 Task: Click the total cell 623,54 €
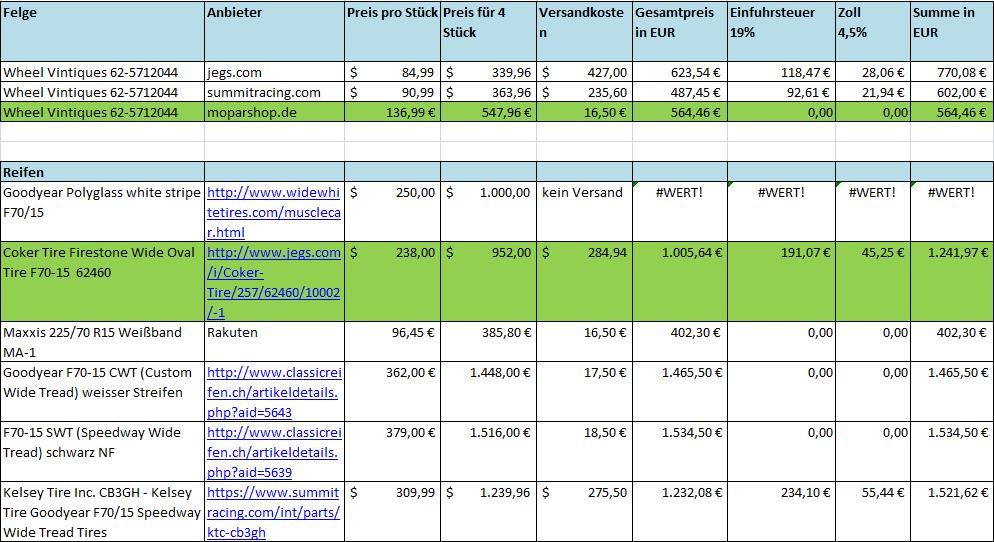coord(680,72)
